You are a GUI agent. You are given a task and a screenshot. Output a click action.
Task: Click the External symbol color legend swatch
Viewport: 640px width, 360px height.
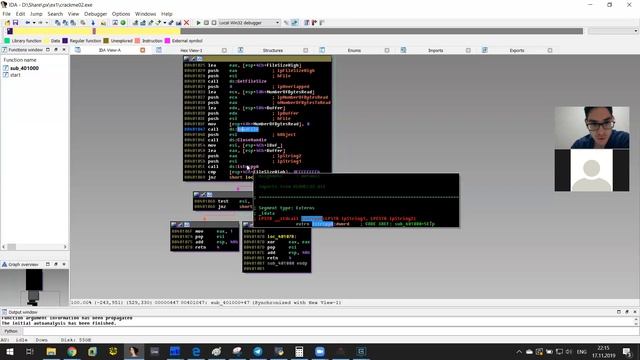[167, 41]
